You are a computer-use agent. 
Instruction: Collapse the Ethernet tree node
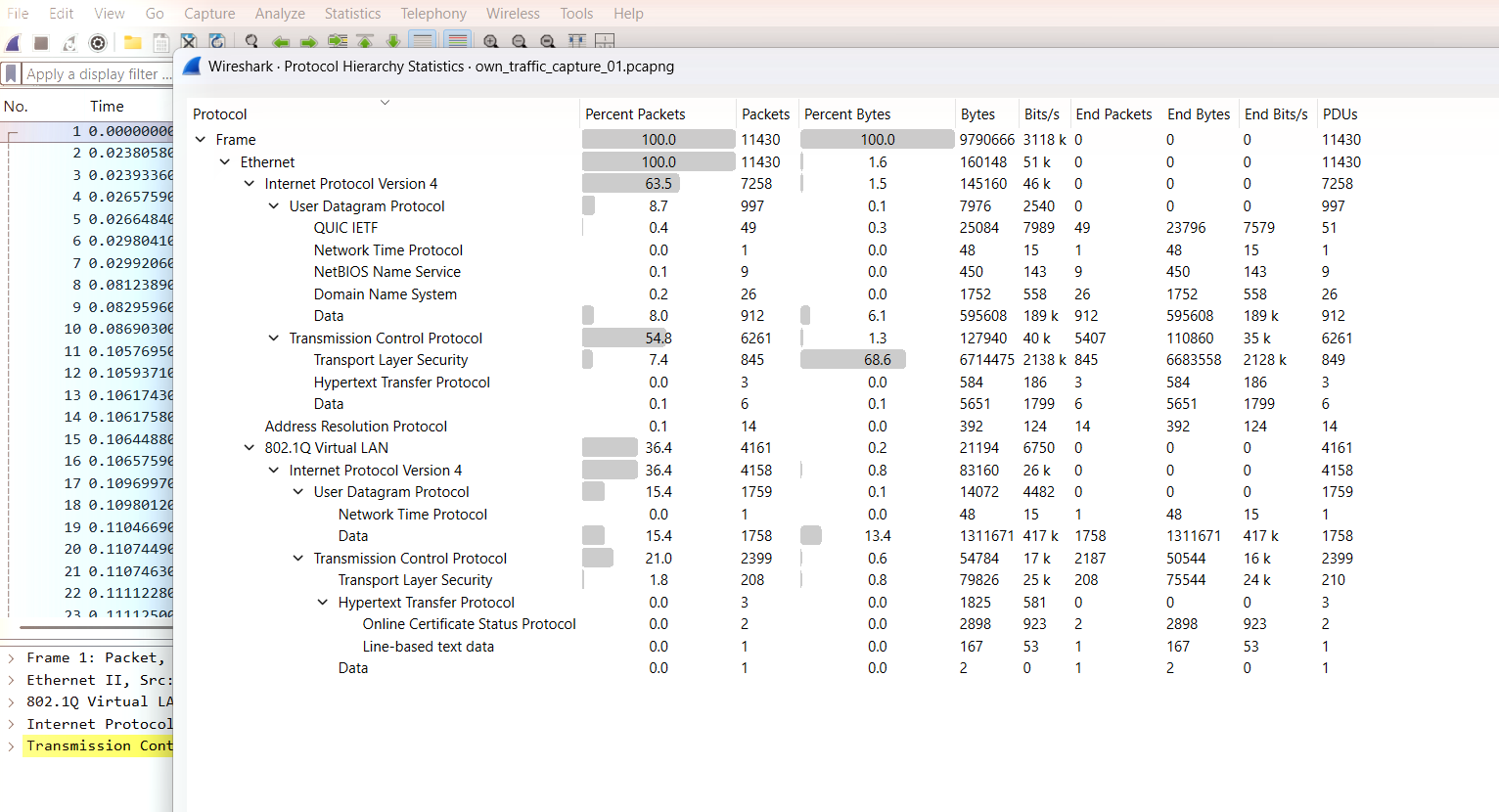(225, 162)
